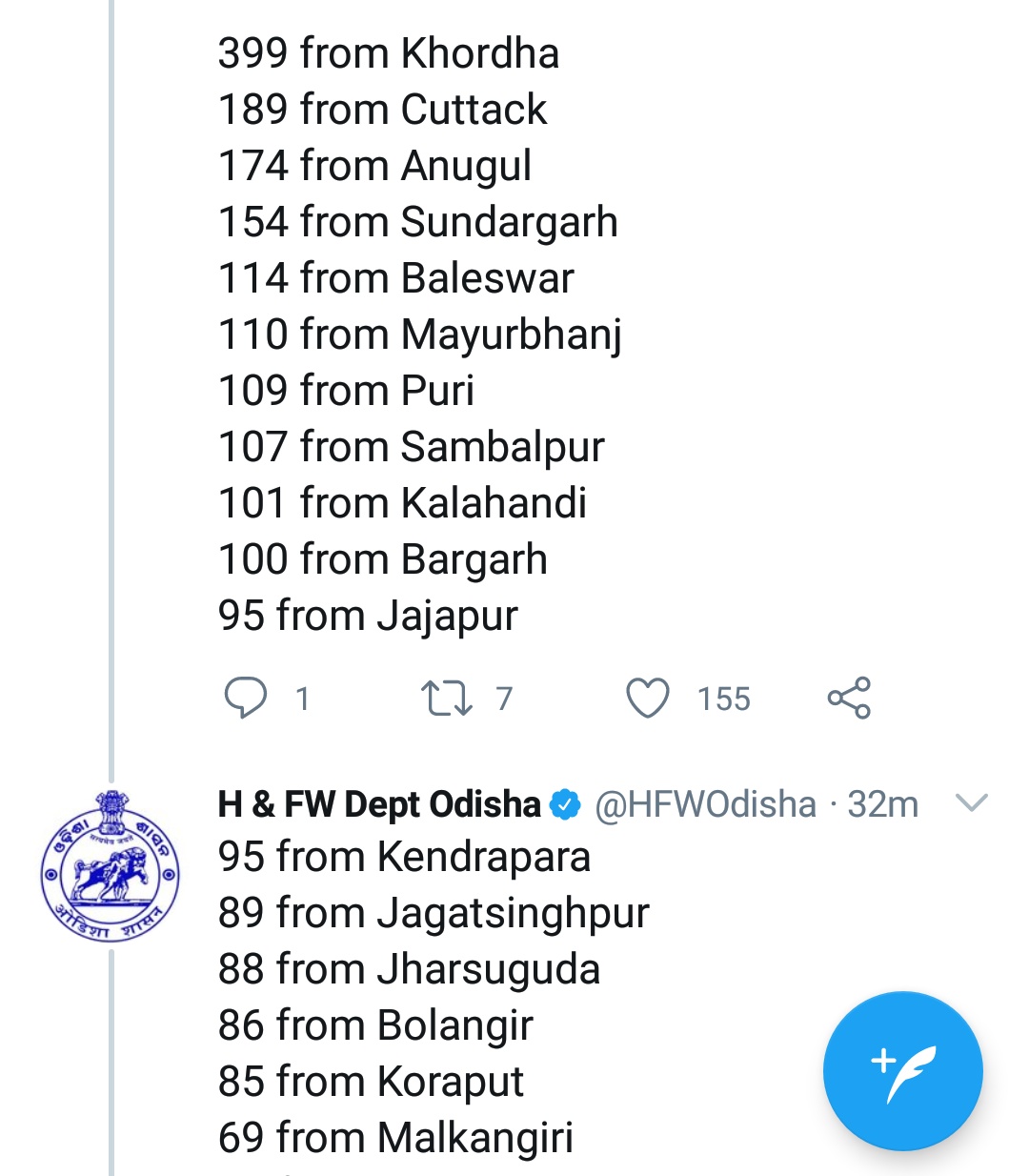Retweet the district list tweet
1029x1176 pixels.
pyautogui.click(x=447, y=698)
